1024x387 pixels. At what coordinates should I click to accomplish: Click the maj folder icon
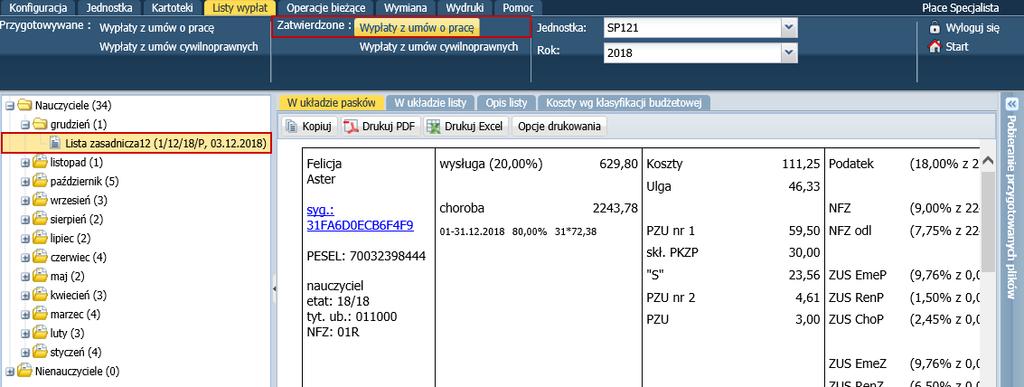[40, 276]
